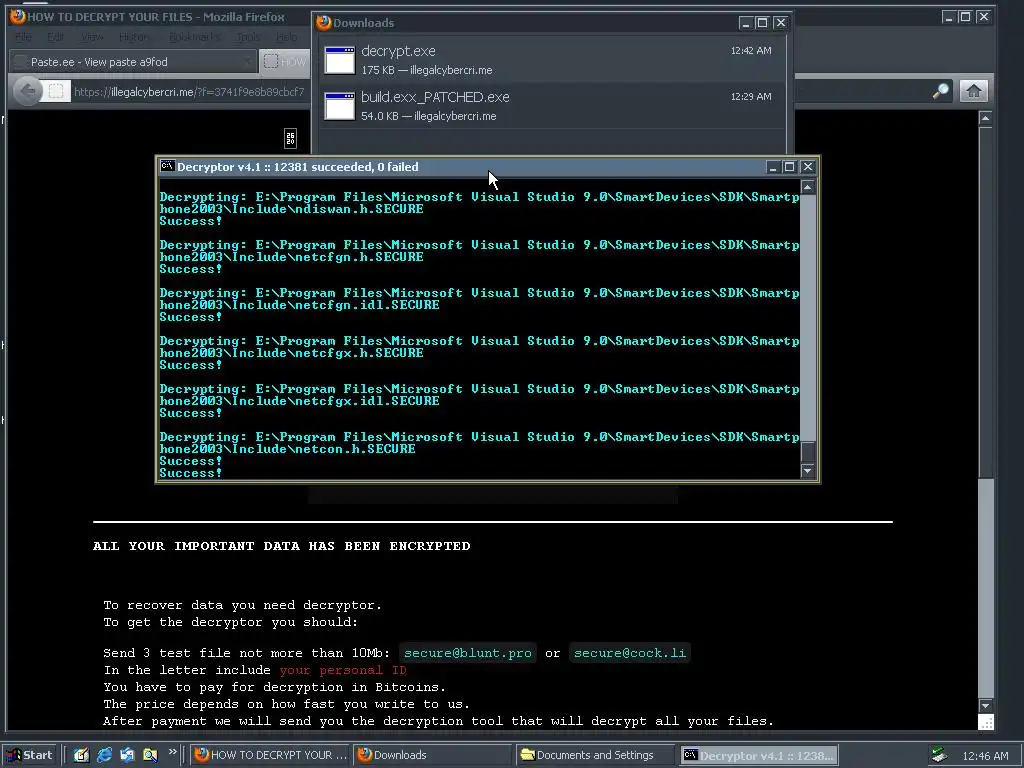Open the Help menu in Firefox
1024x768 pixels.
pyautogui.click(x=286, y=37)
